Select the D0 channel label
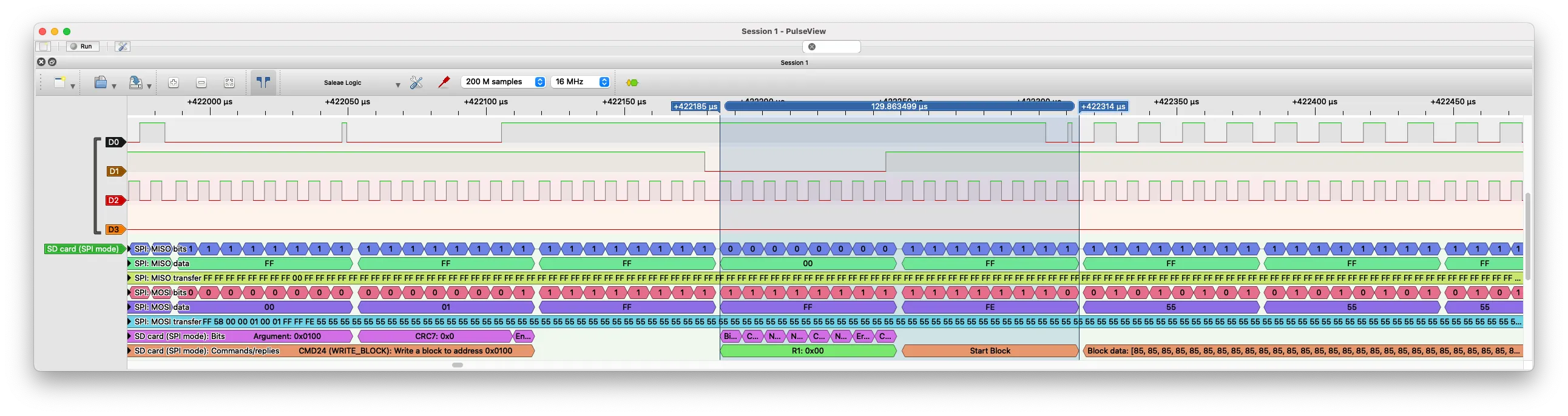Viewport: 1568px width, 416px height. pos(115,143)
